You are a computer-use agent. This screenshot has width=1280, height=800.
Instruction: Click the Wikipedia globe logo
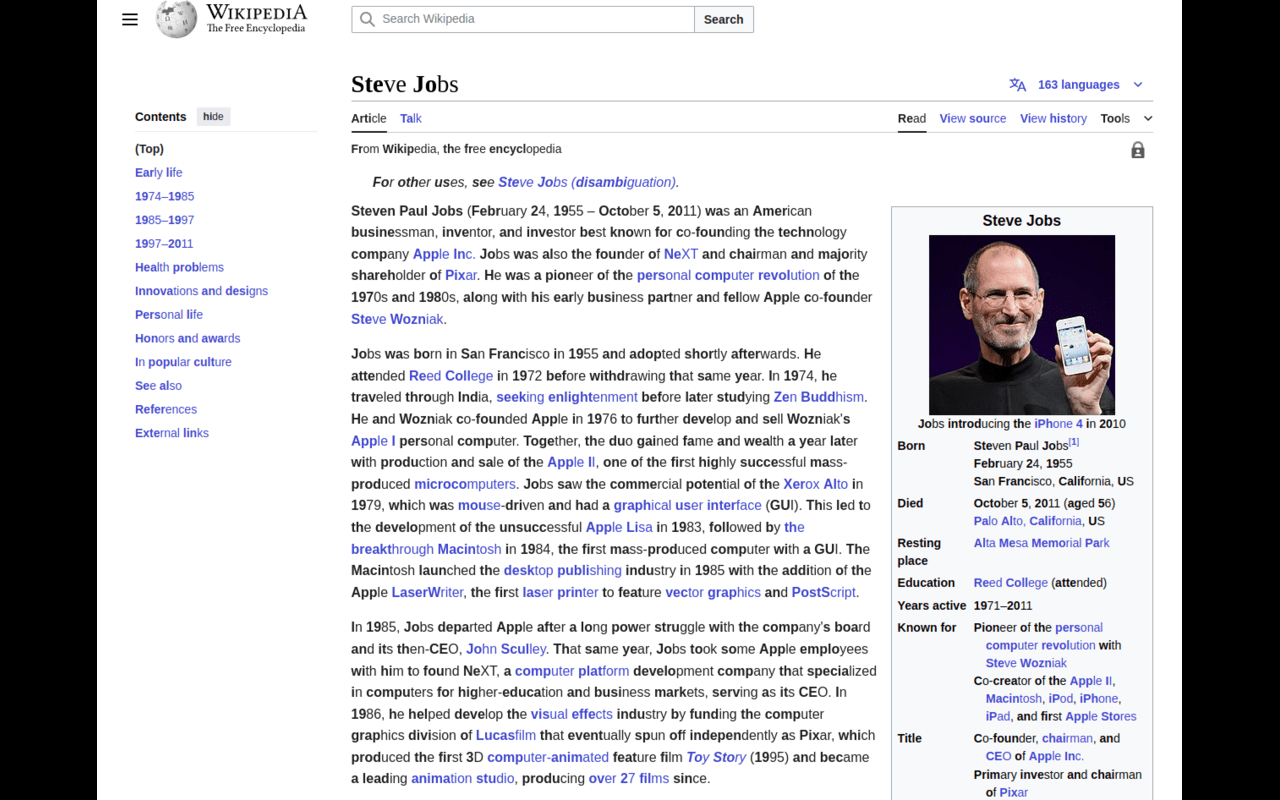coord(176,19)
